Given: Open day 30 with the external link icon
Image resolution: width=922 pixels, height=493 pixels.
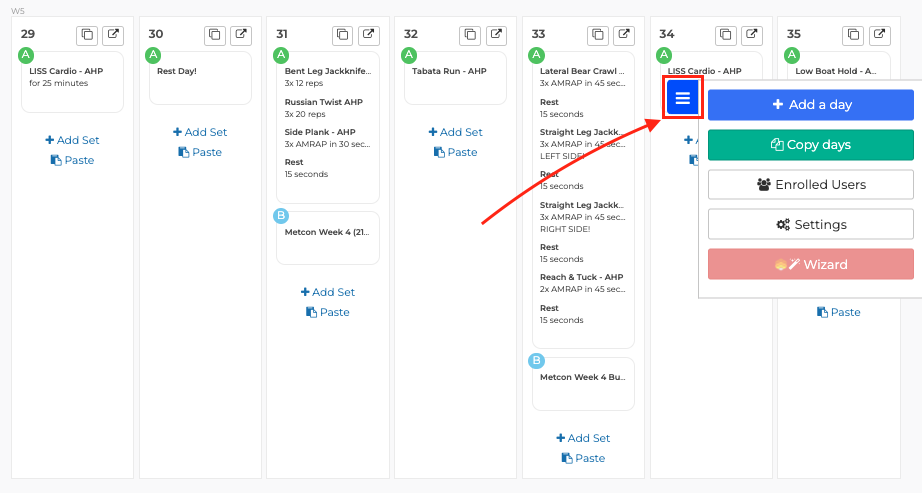Looking at the screenshot, I should 241,35.
